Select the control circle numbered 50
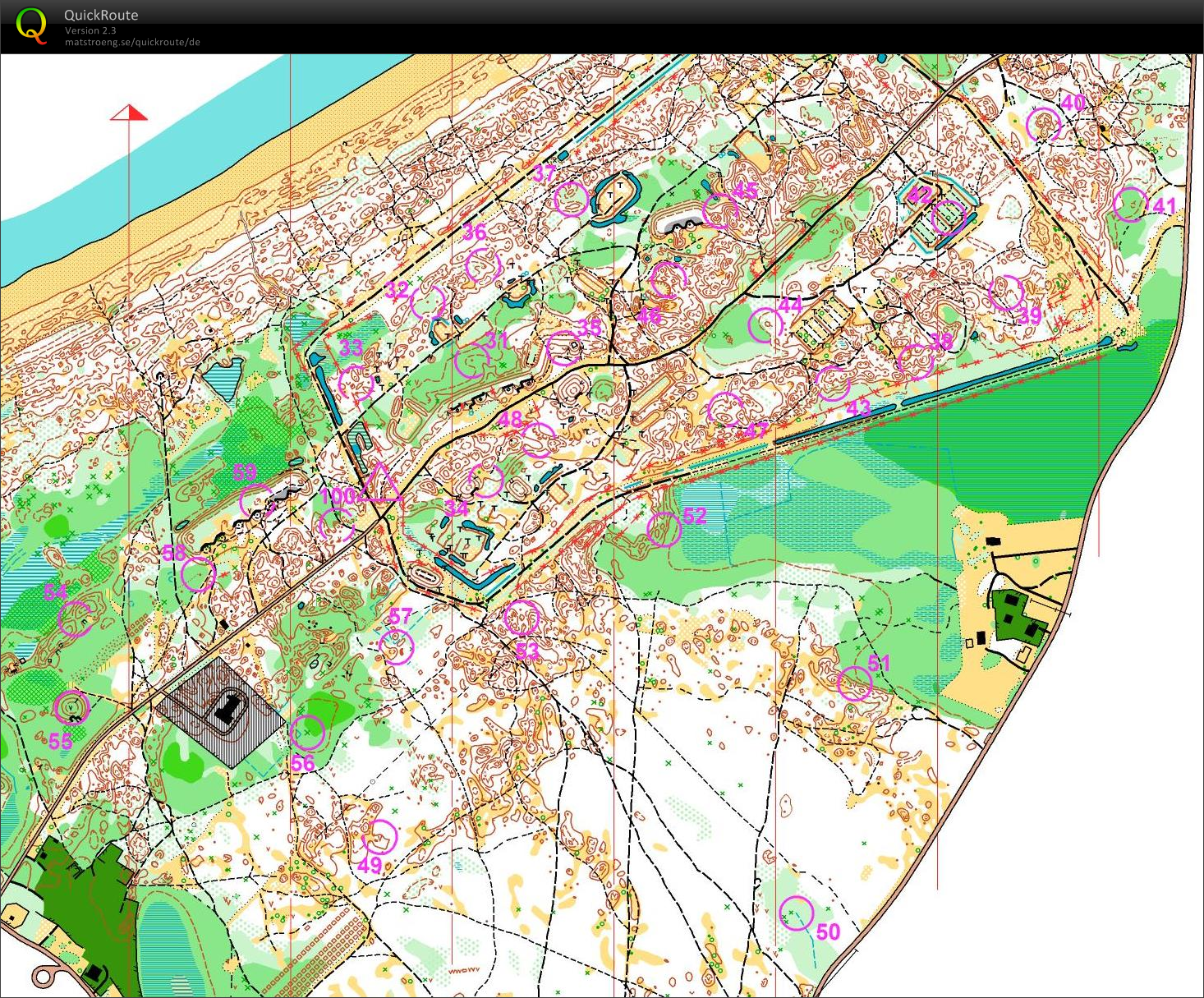This screenshot has height=998, width=1204. coord(796,913)
